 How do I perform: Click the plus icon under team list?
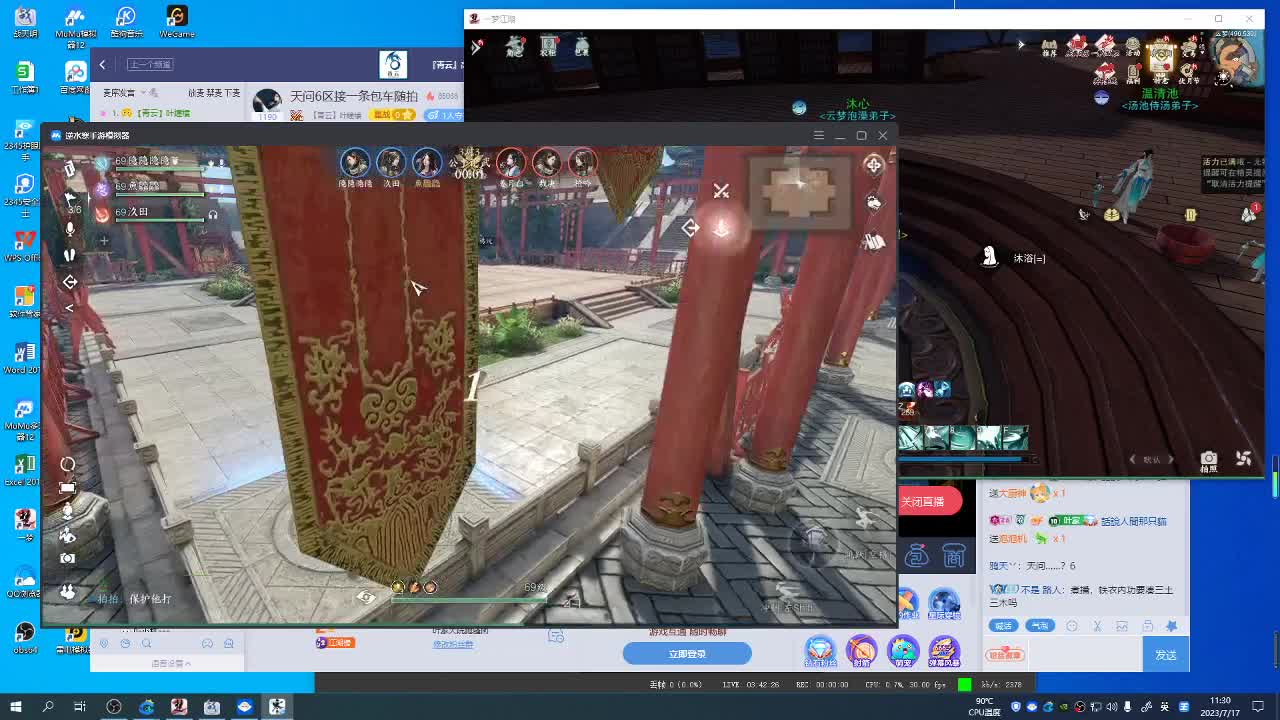point(103,240)
